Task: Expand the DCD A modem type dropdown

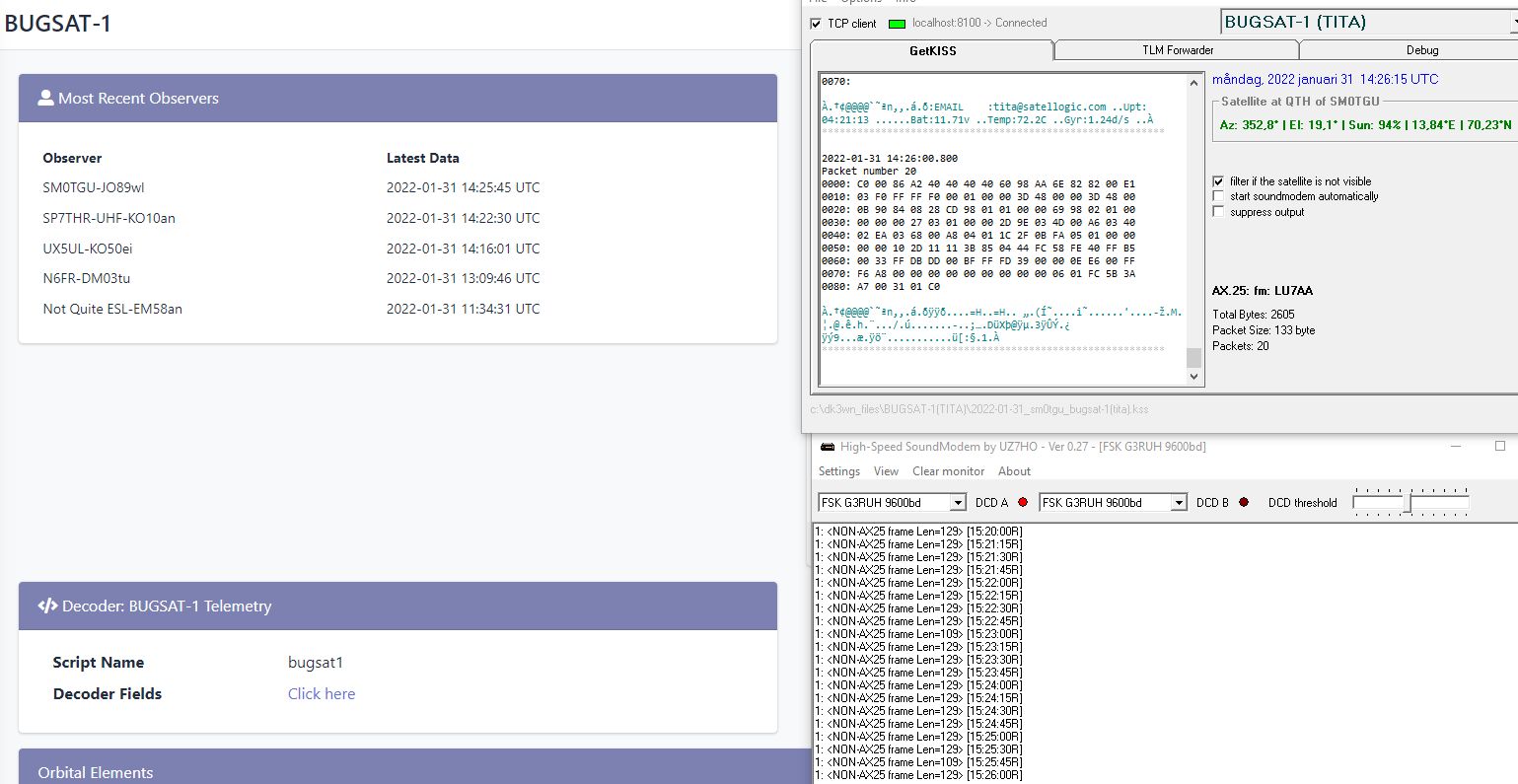Action: pyautogui.click(x=957, y=503)
